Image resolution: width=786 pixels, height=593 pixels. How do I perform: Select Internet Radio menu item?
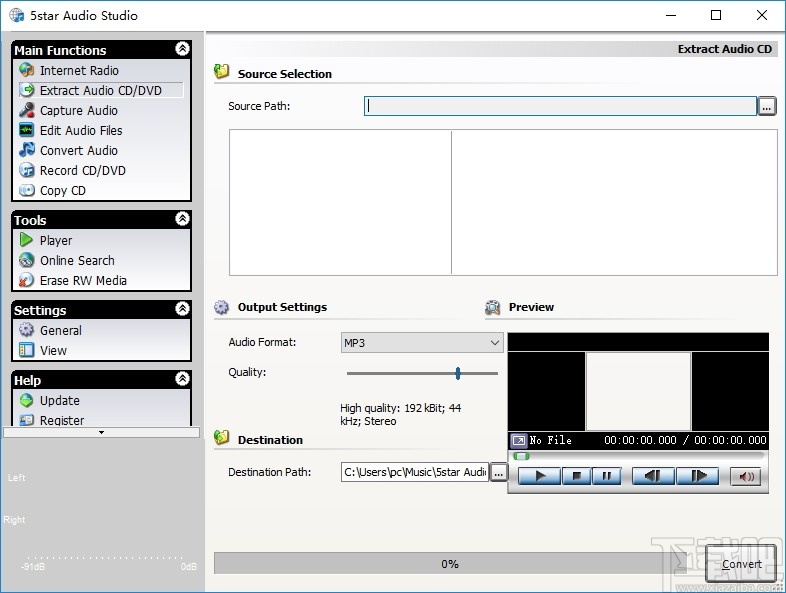point(79,70)
